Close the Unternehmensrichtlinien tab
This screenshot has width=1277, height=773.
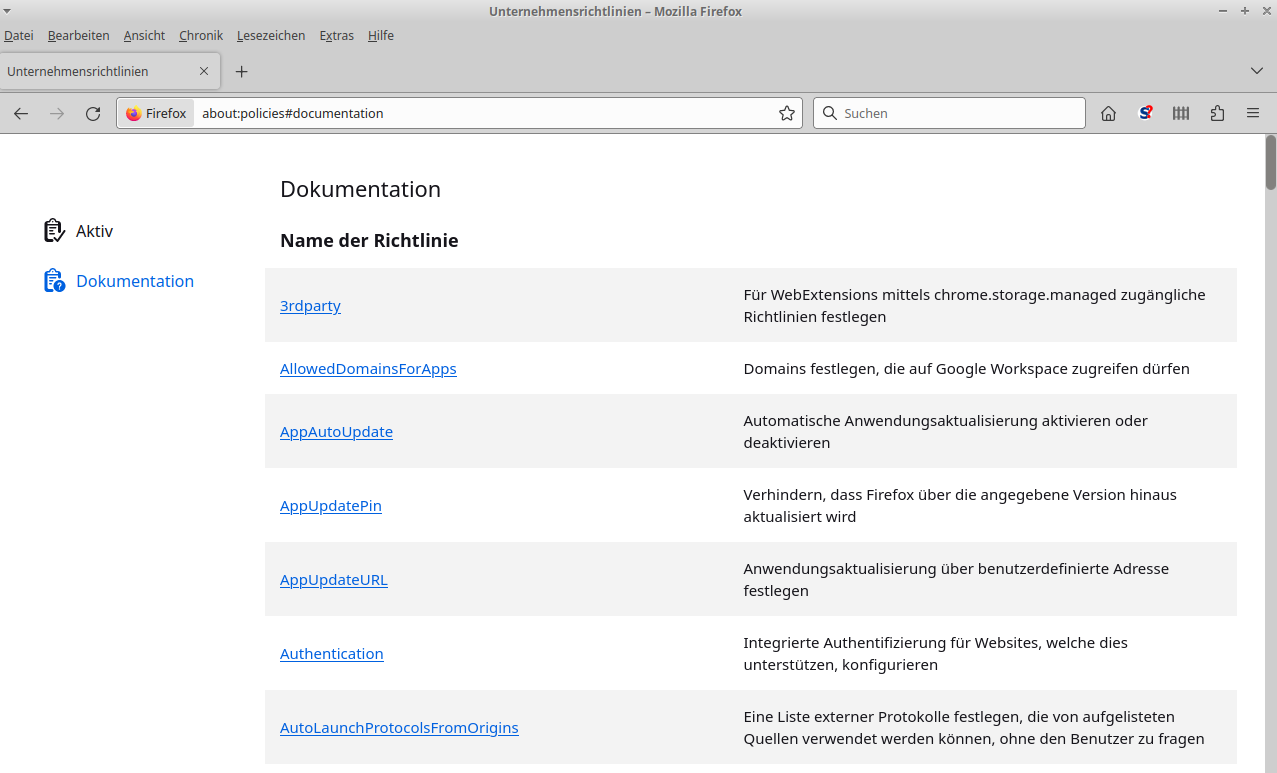click(x=204, y=72)
